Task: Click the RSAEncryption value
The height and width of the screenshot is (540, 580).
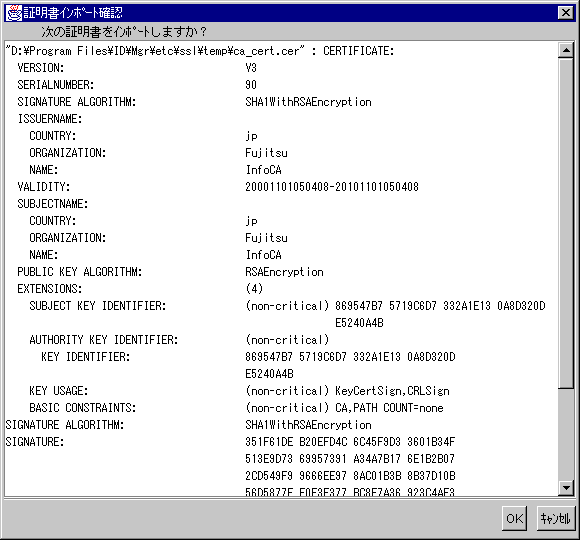Action: [x=284, y=272]
